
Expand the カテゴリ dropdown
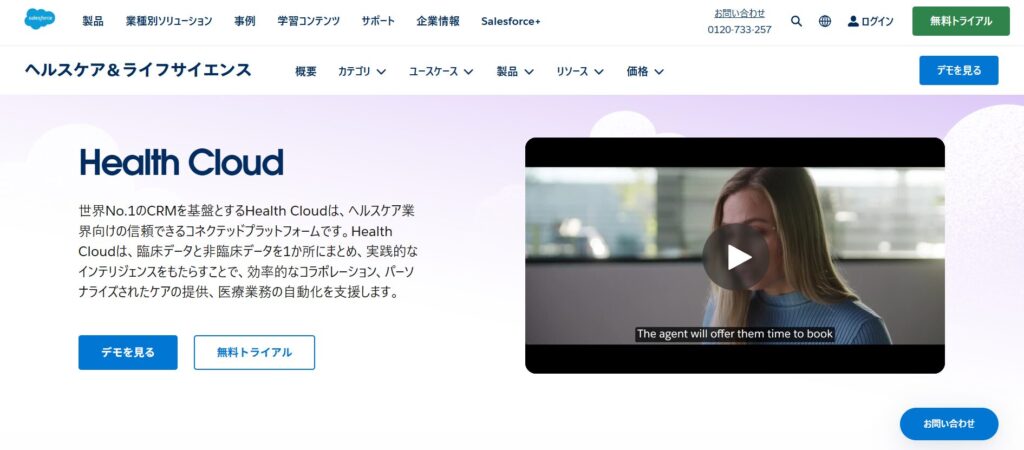pyautogui.click(x=362, y=71)
